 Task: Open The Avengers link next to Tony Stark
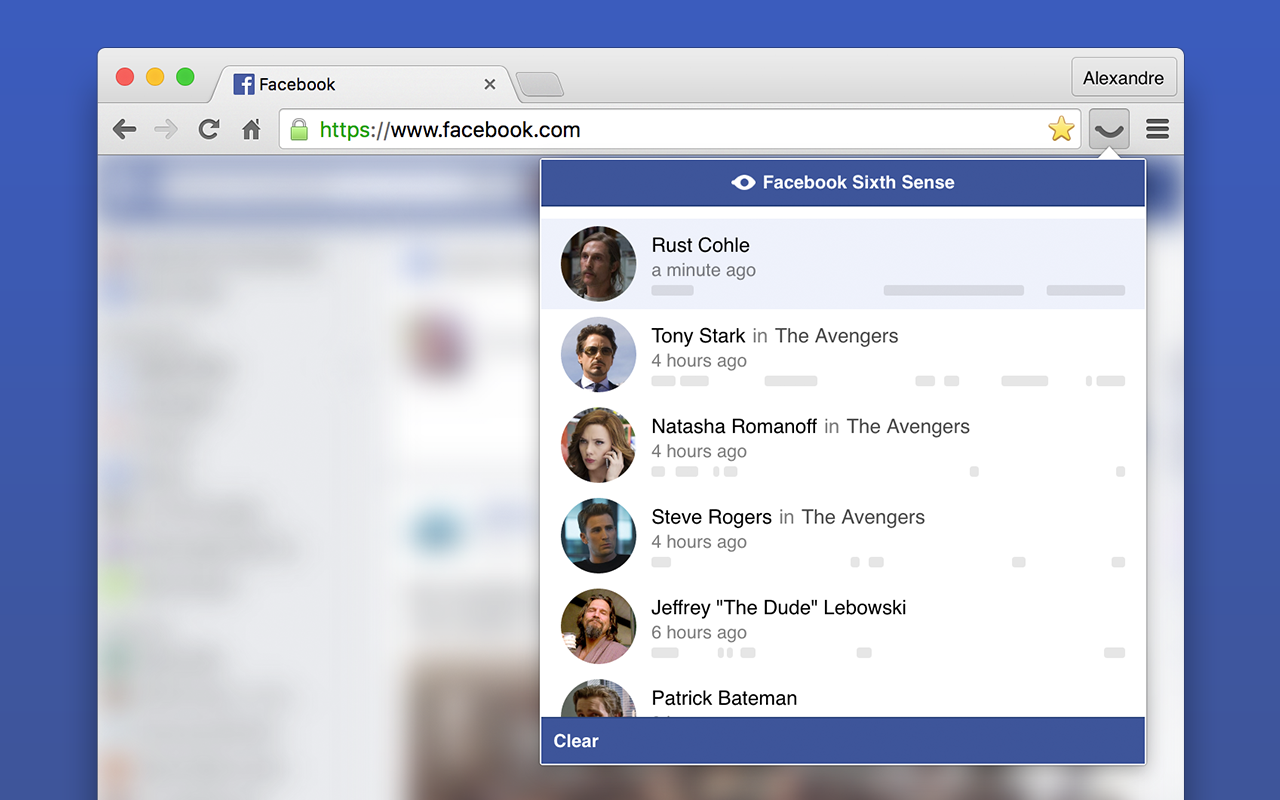(836, 336)
